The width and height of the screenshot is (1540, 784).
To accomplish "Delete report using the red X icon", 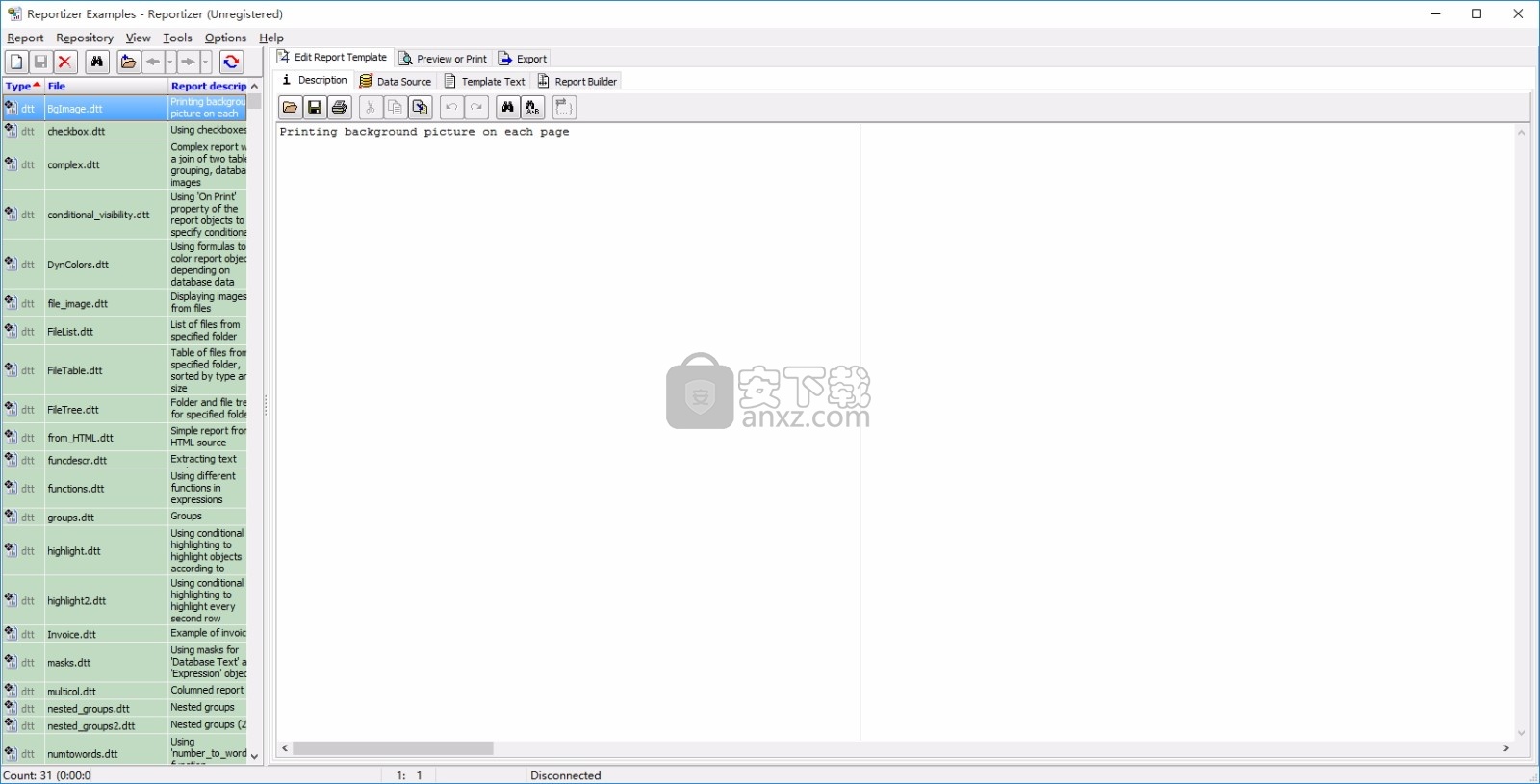I will point(65,62).
